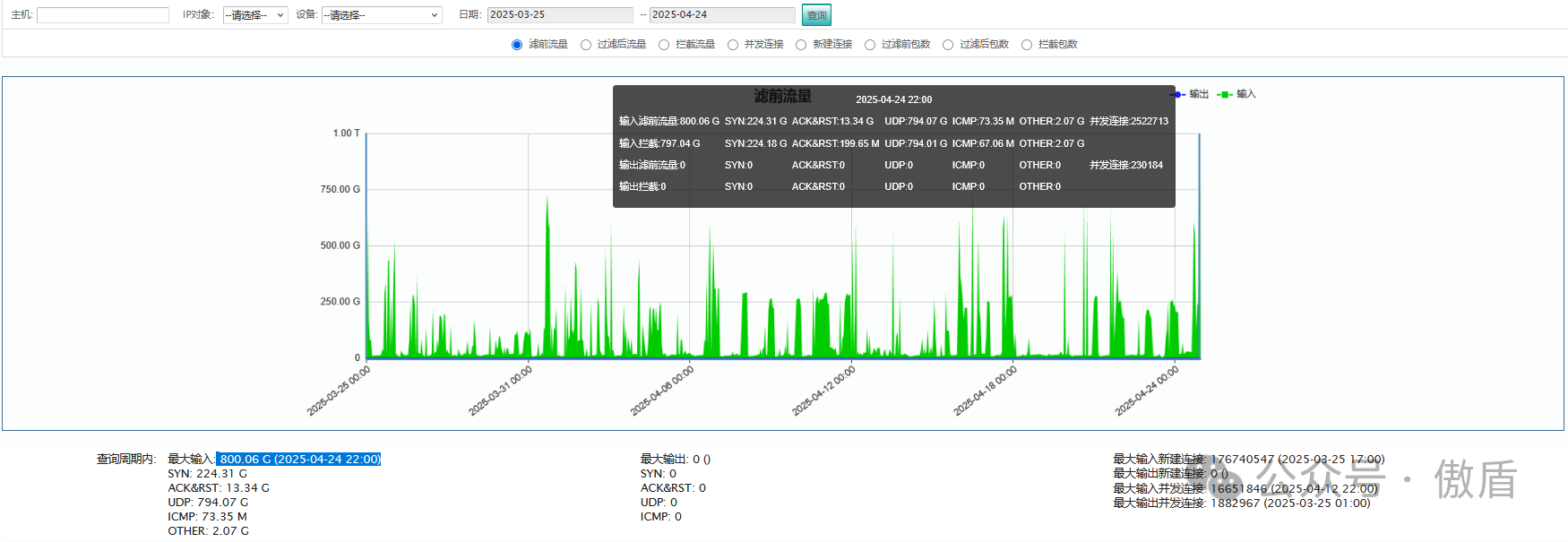Open the end date field 2025-04-24
The image size is (1568, 542).
pos(721,15)
